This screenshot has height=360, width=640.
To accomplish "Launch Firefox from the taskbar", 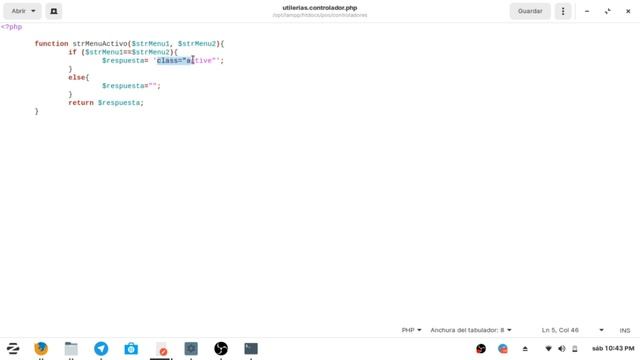I will coord(41,349).
